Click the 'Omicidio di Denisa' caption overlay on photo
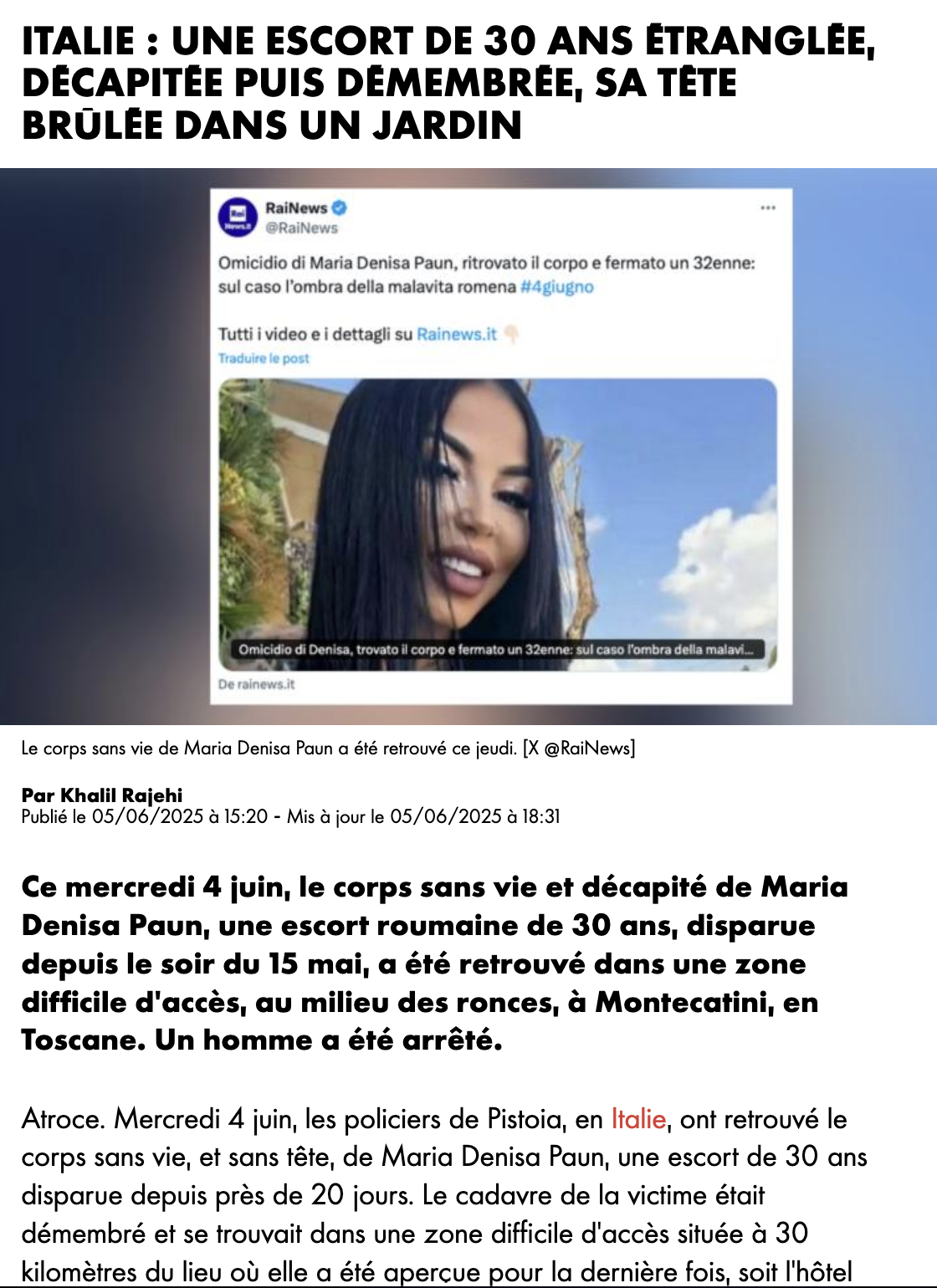 click(497, 649)
